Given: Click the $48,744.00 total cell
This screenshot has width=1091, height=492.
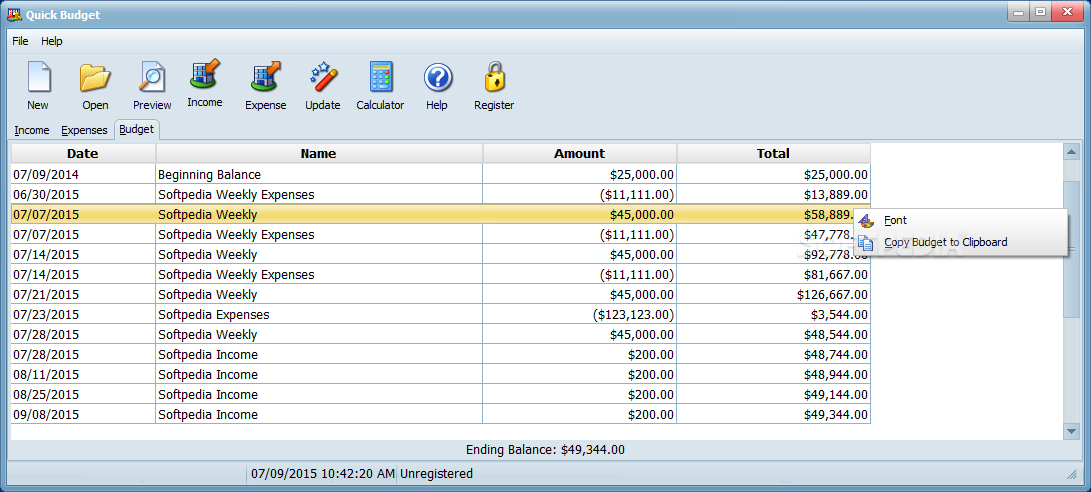Looking at the screenshot, I should 773,355.
